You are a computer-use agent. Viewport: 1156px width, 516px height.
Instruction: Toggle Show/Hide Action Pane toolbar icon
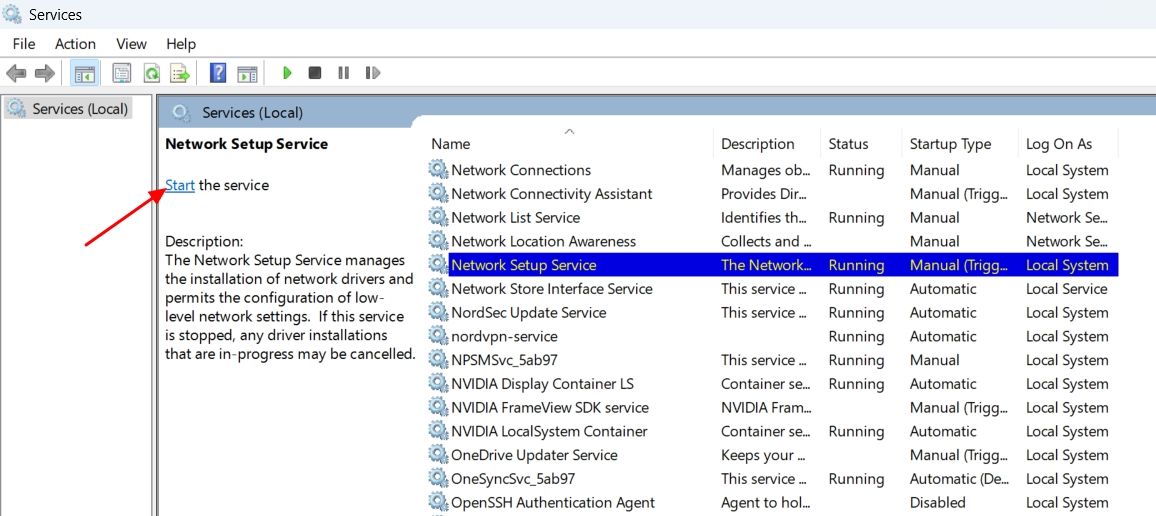pyautogui.click(x=248, y=73)
